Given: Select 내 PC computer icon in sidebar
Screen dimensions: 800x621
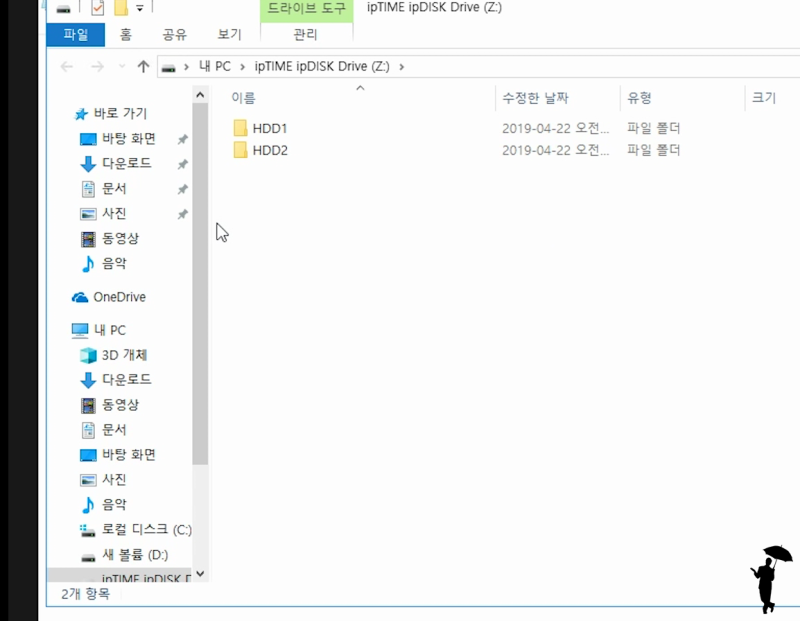Looking at the screenshot, I should tap(80, 331).
